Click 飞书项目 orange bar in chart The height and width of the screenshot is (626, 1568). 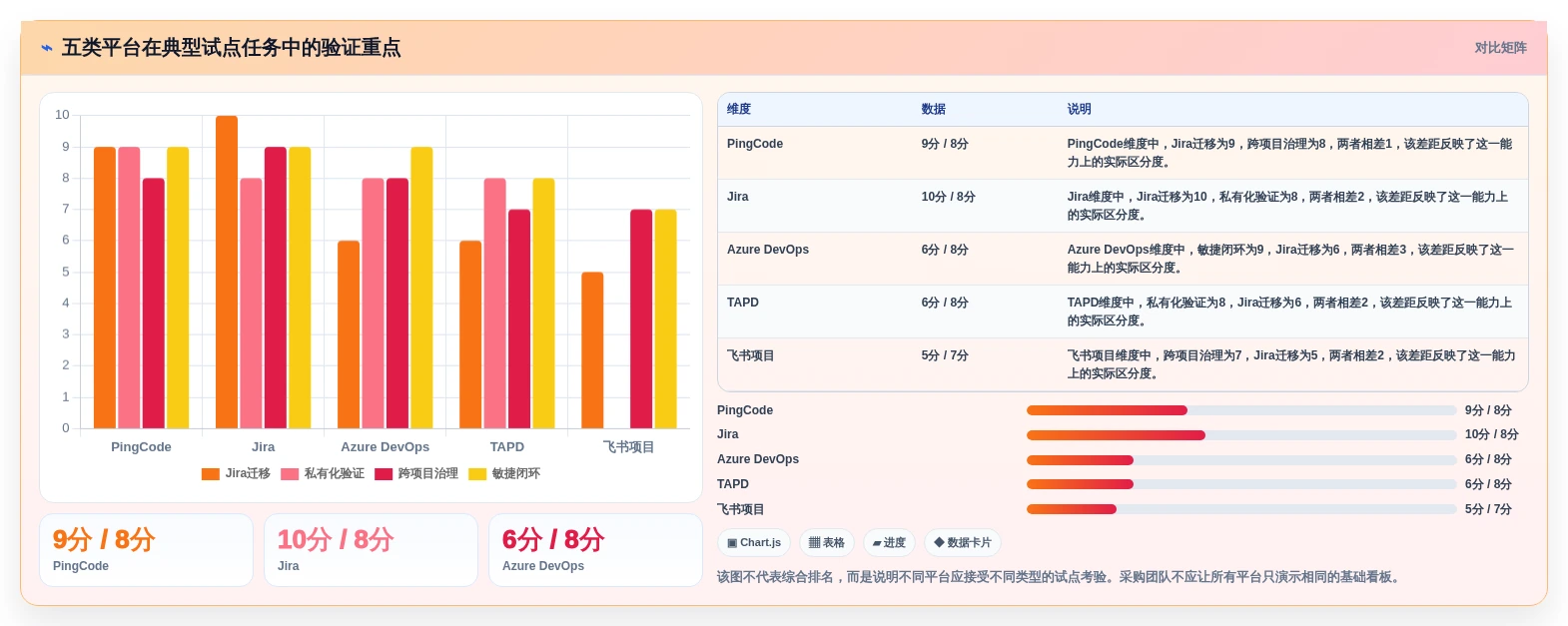[592, 350]
